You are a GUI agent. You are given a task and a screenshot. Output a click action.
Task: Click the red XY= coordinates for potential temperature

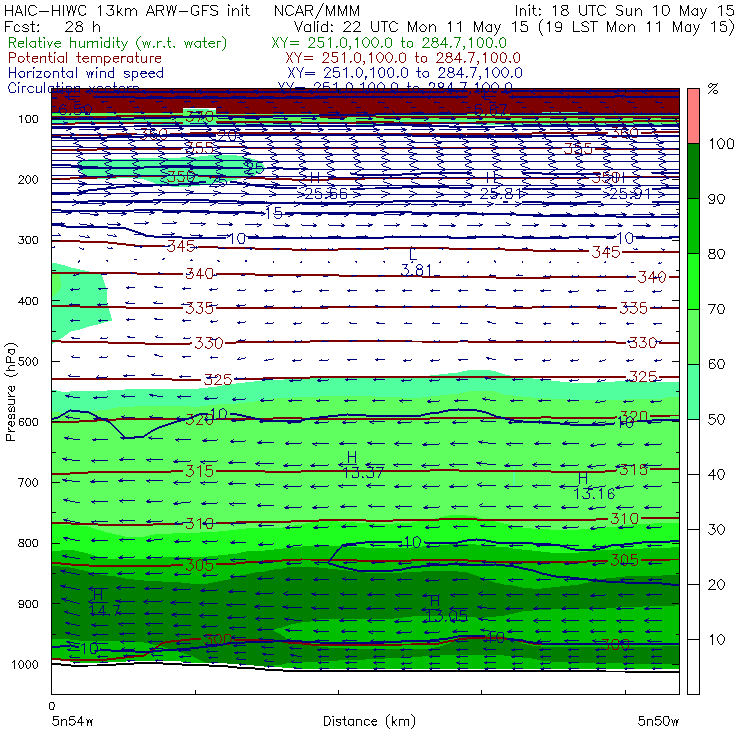(403, 58)
